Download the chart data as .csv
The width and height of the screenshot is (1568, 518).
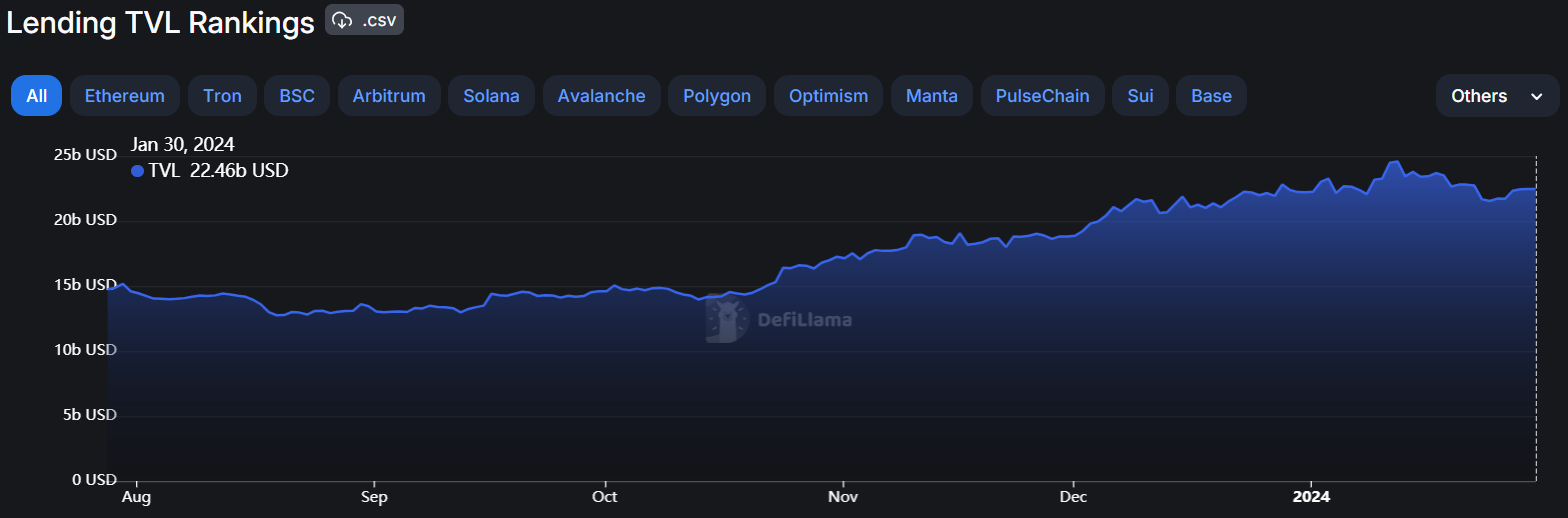tap(364, 20)
